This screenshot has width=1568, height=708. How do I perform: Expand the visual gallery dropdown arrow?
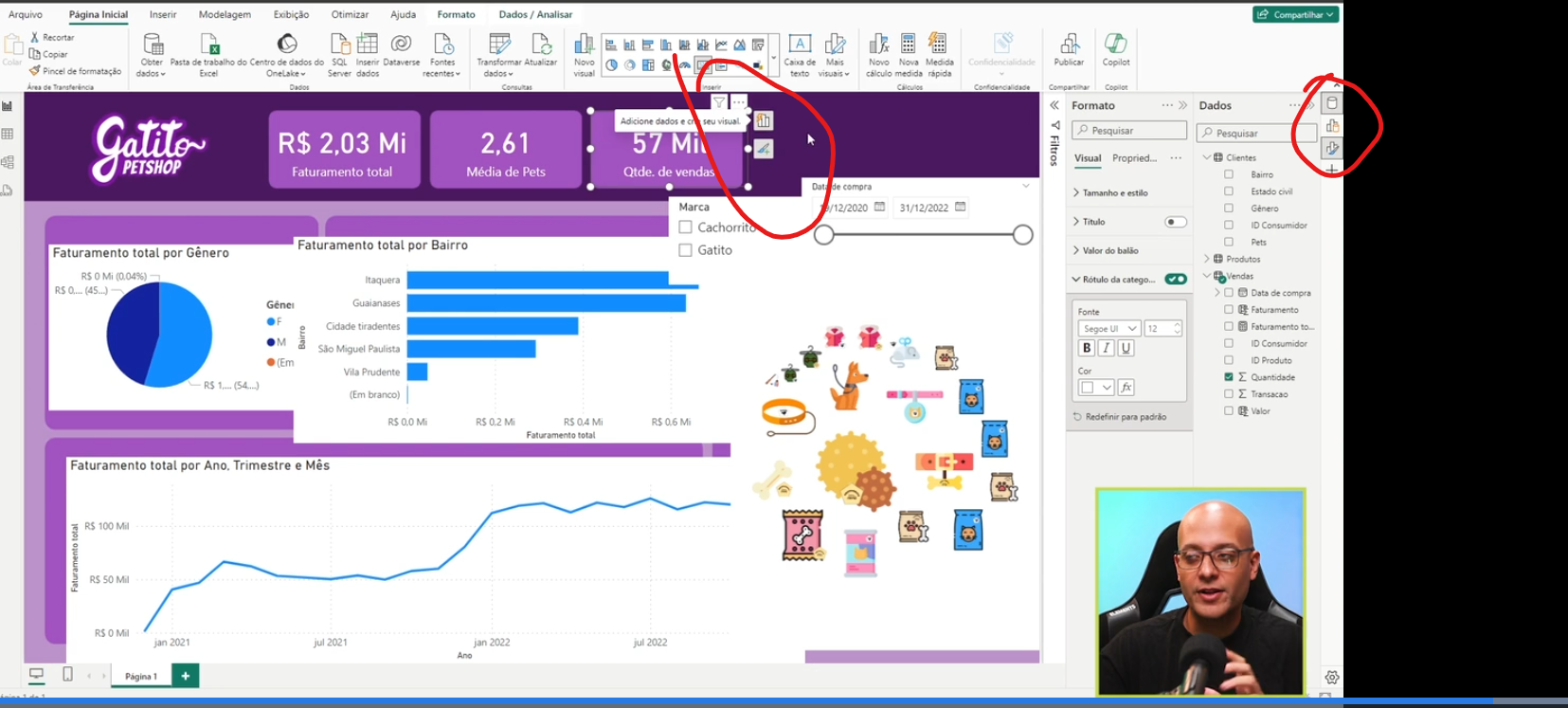pyautogui.click(x=773, y=57)
